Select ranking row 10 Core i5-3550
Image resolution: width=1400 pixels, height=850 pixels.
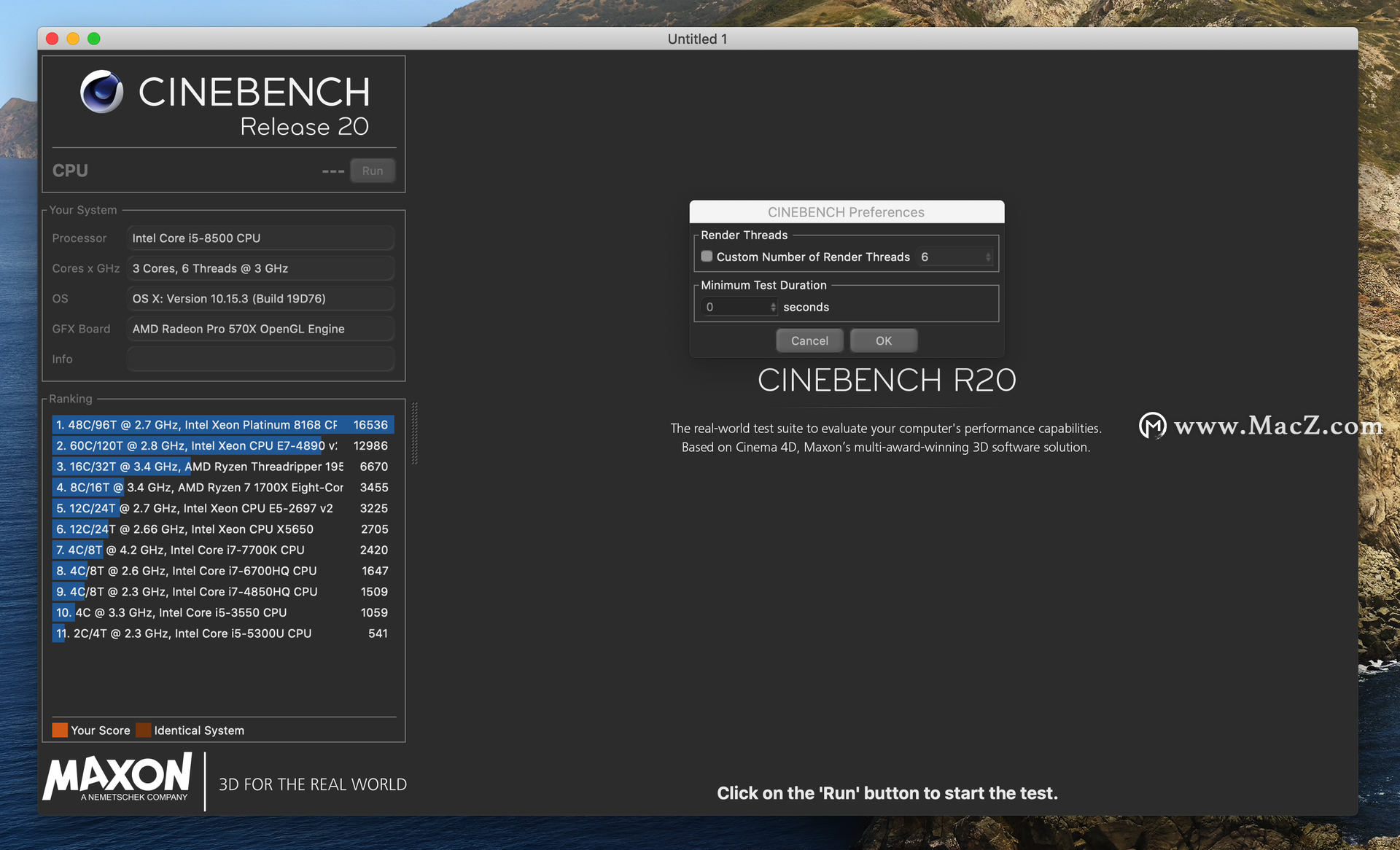(x=223, y=612)
